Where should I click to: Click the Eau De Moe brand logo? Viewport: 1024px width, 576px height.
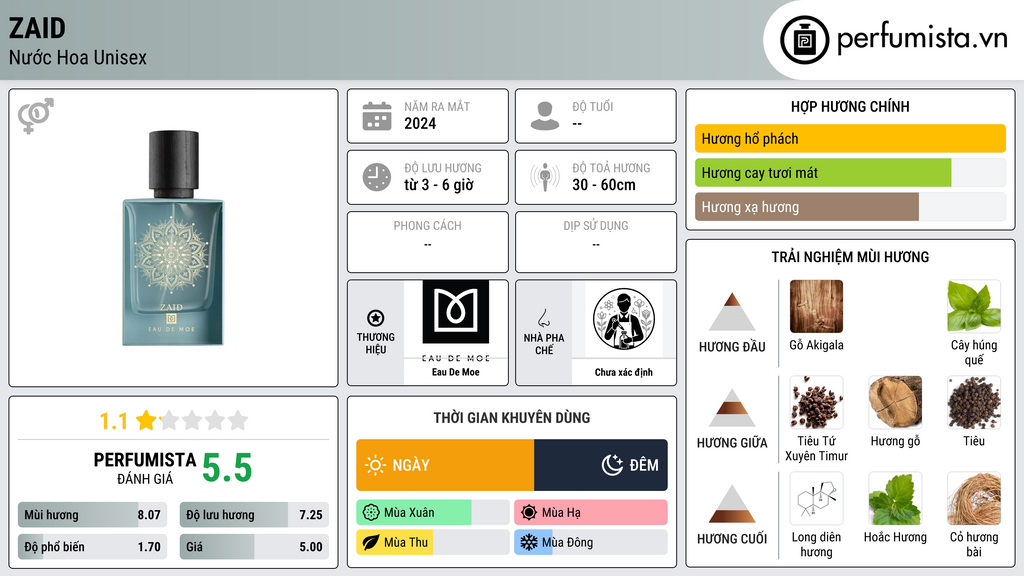(x=456, y=320)
